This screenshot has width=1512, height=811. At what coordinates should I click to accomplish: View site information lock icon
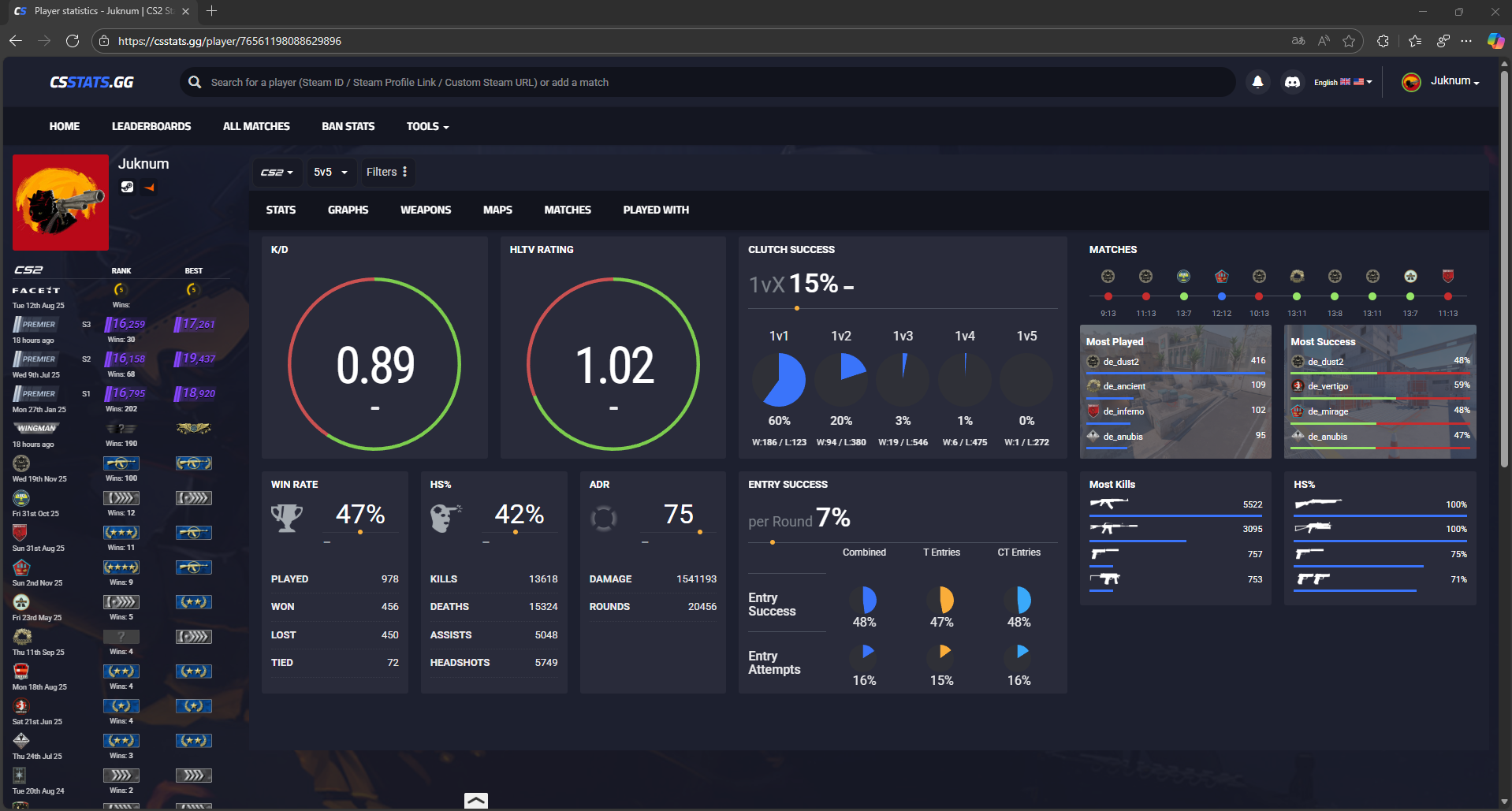click(x=104, y=41)
